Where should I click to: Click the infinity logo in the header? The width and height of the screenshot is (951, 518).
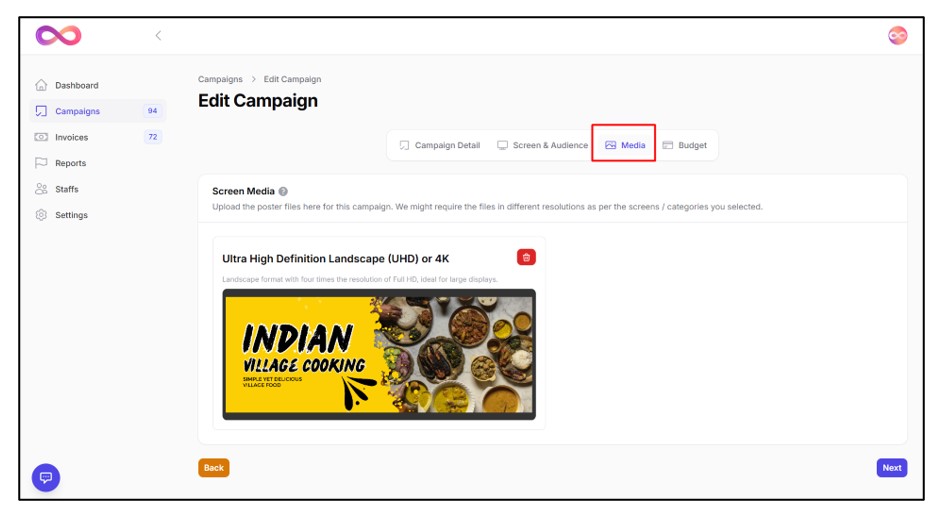click(58, 36)
